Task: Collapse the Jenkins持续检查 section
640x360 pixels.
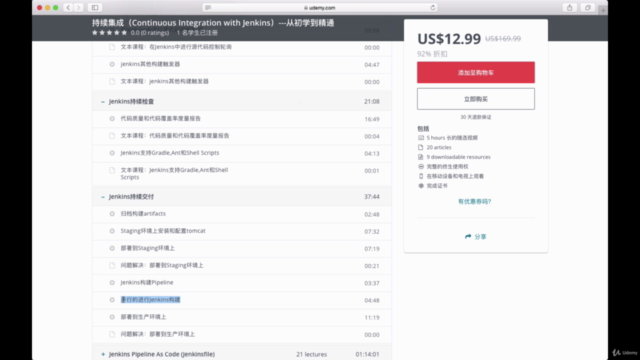Action: pos(103,101)
